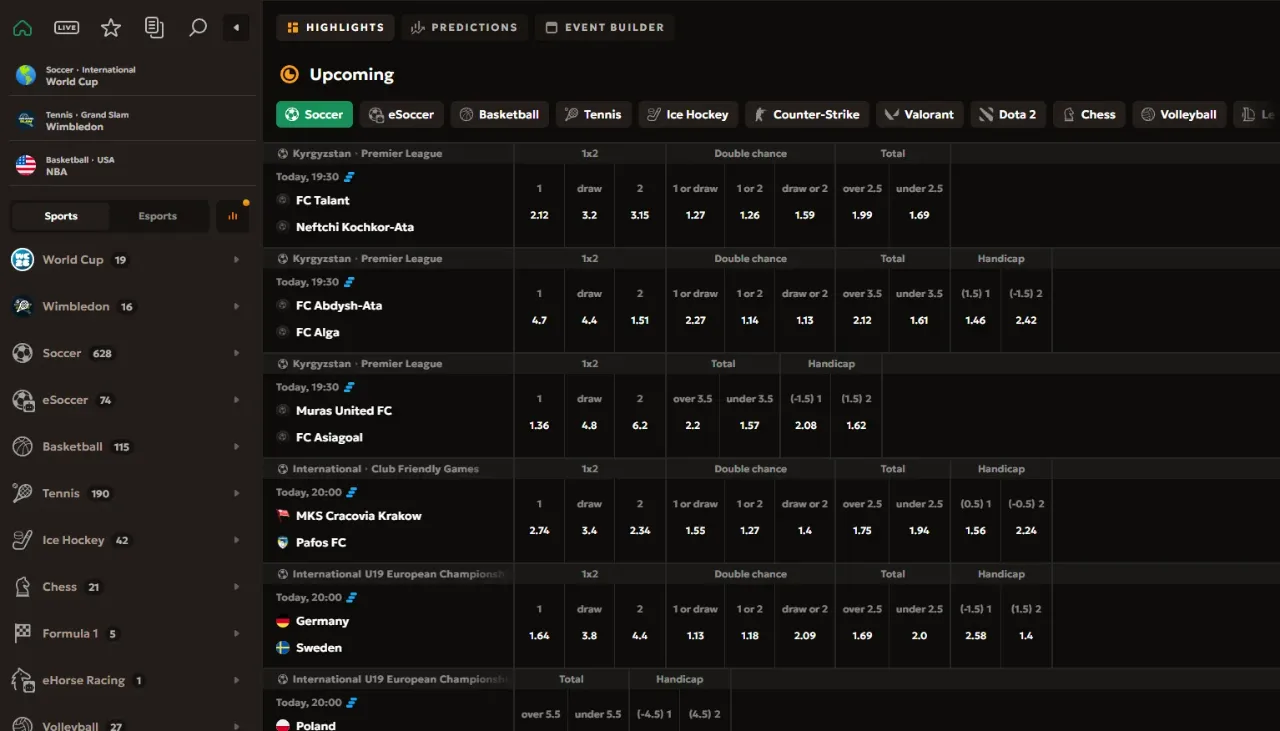Screen dimensions: 1280x731
Task: Select the Chess filter chip
Action: tap(1089, 114)
